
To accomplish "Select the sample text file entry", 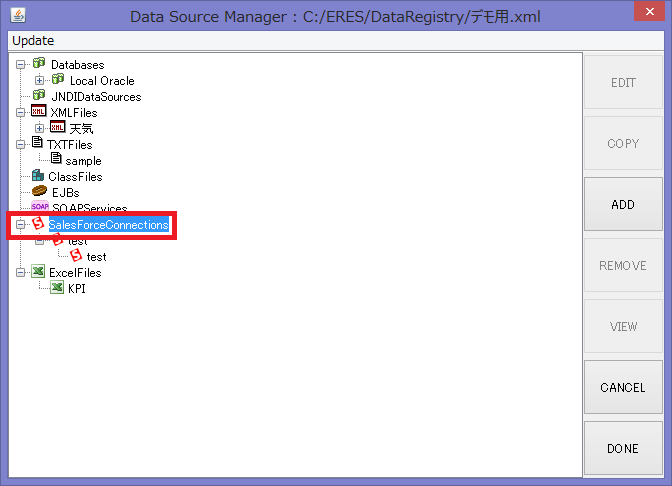I will (83, 161).
